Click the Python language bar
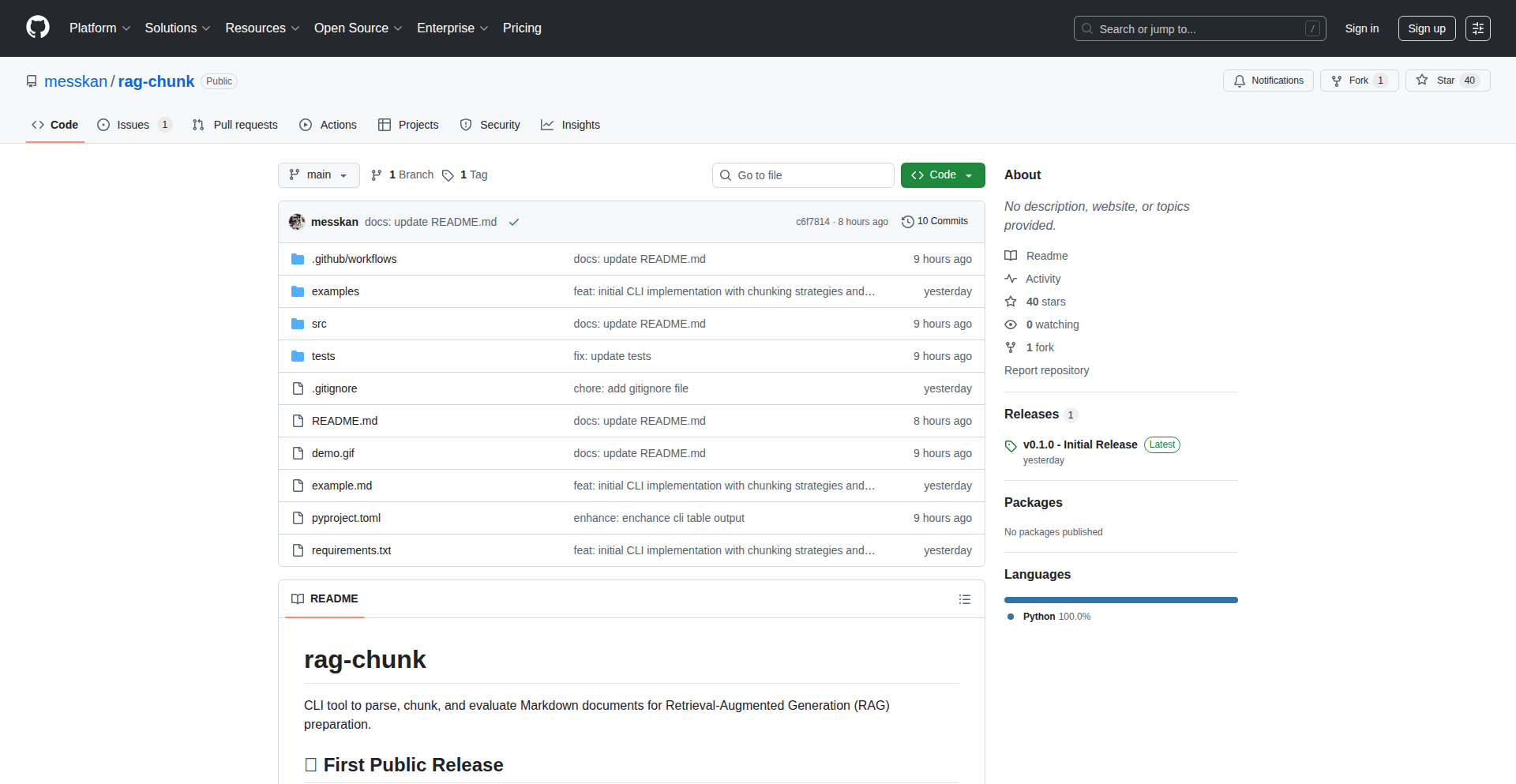Screen dimensions: 1516x784 point(1120,600)
